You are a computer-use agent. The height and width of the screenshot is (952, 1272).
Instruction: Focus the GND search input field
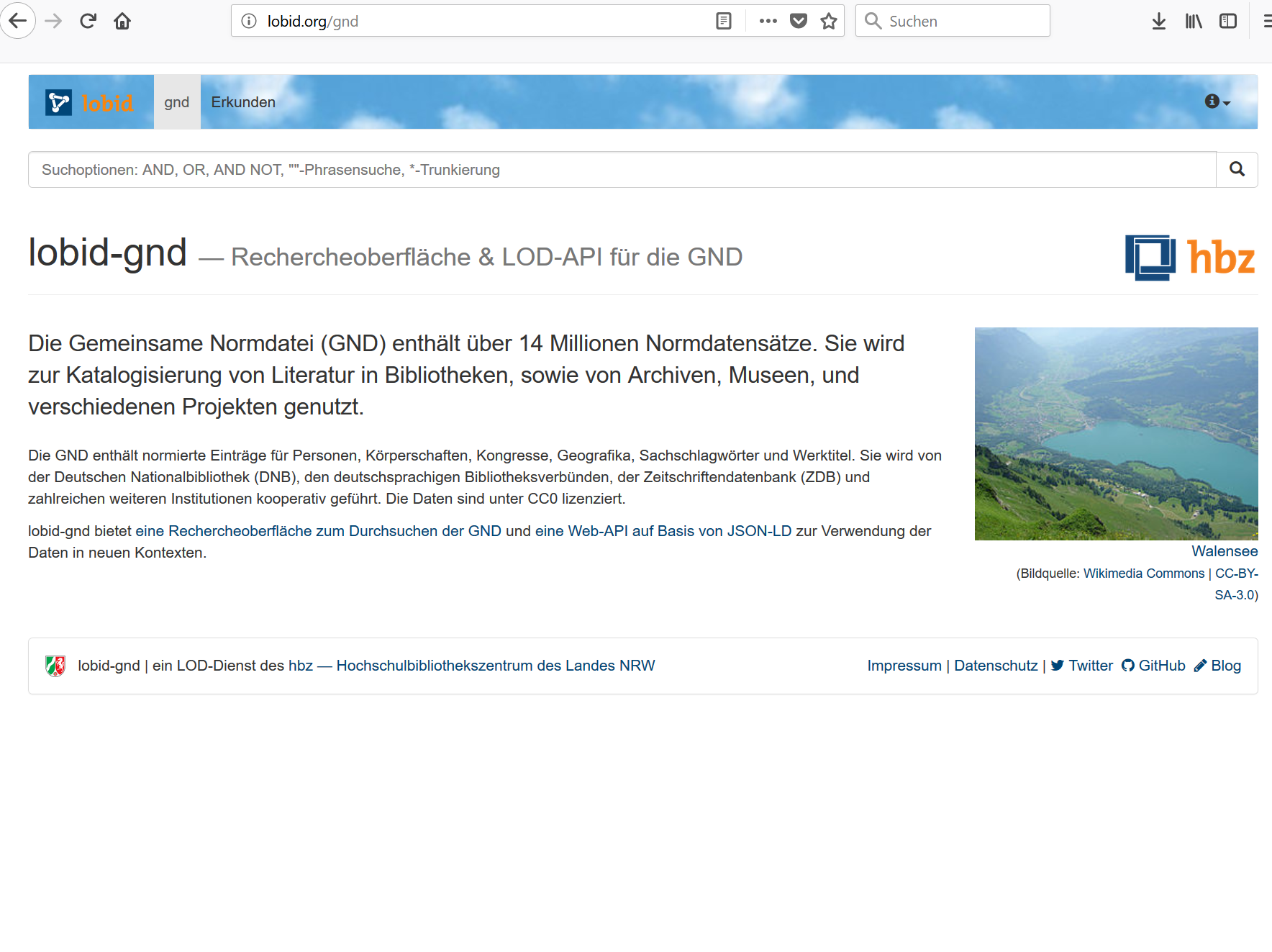[622, 169]
